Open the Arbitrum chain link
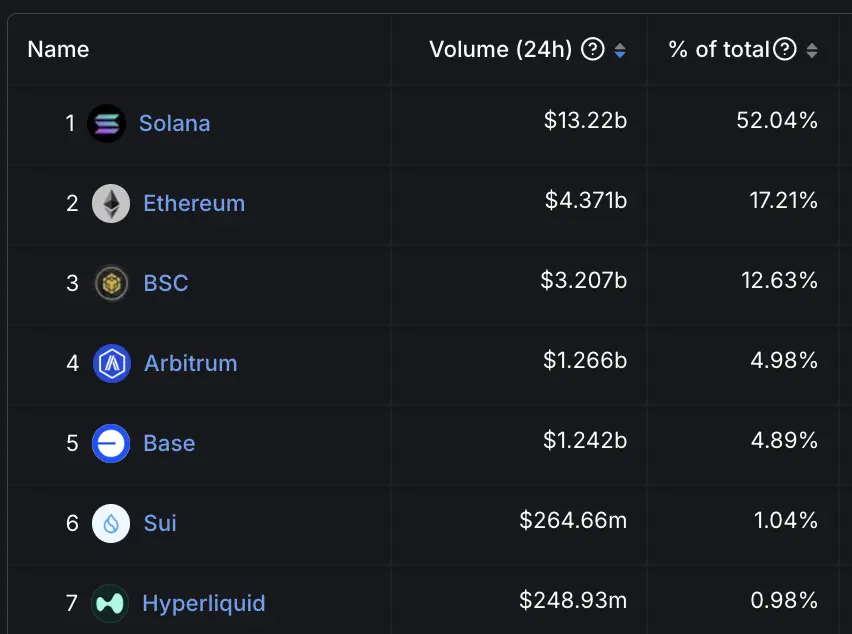The height and width of the screenshot is (634, 852). click(191, 363)
